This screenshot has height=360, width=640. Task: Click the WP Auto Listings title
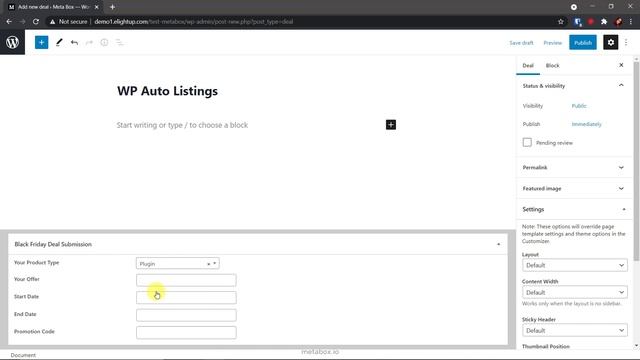point(167,91)
